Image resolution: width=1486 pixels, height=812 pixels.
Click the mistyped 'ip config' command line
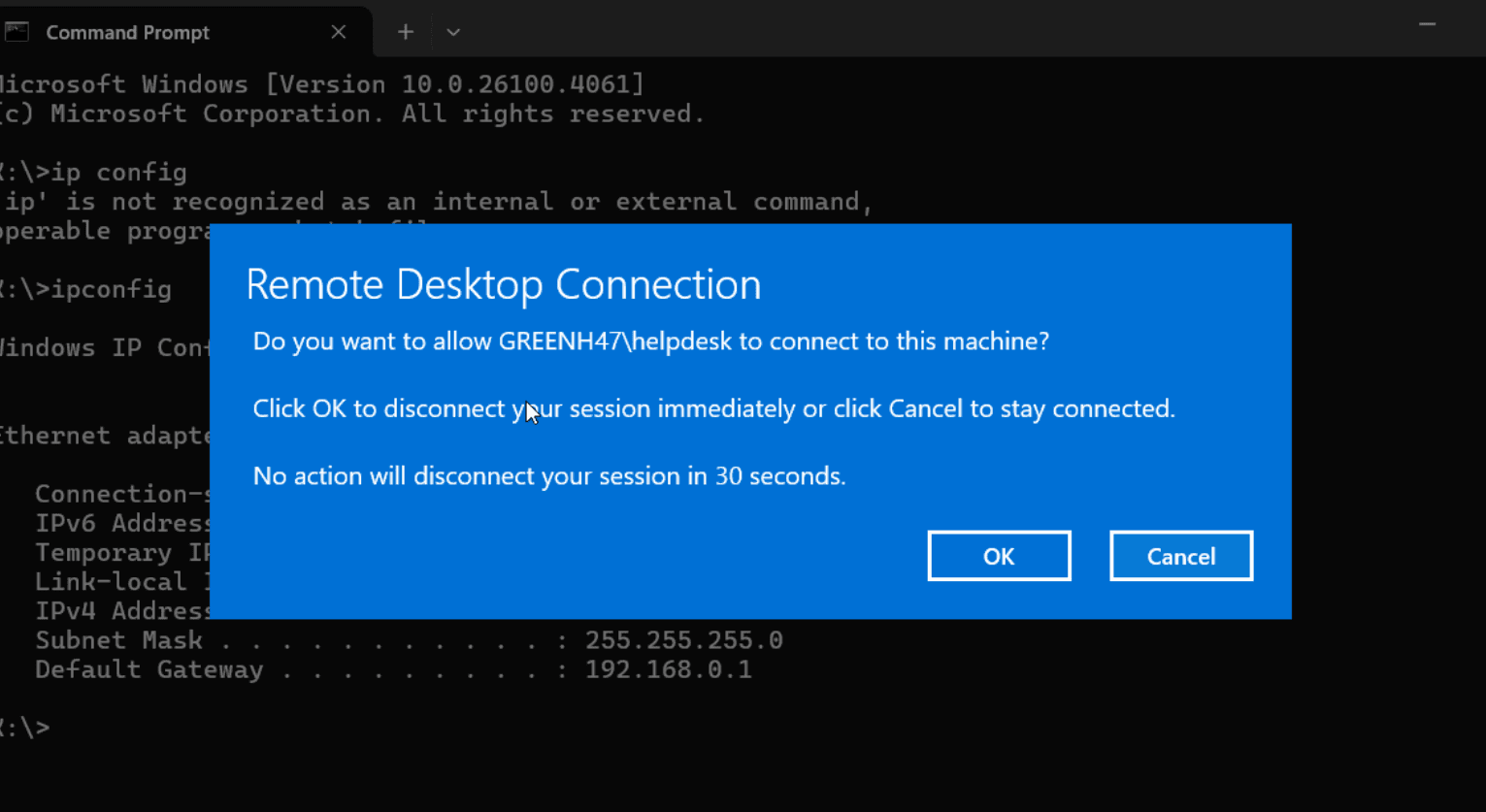tap(93, 173)
